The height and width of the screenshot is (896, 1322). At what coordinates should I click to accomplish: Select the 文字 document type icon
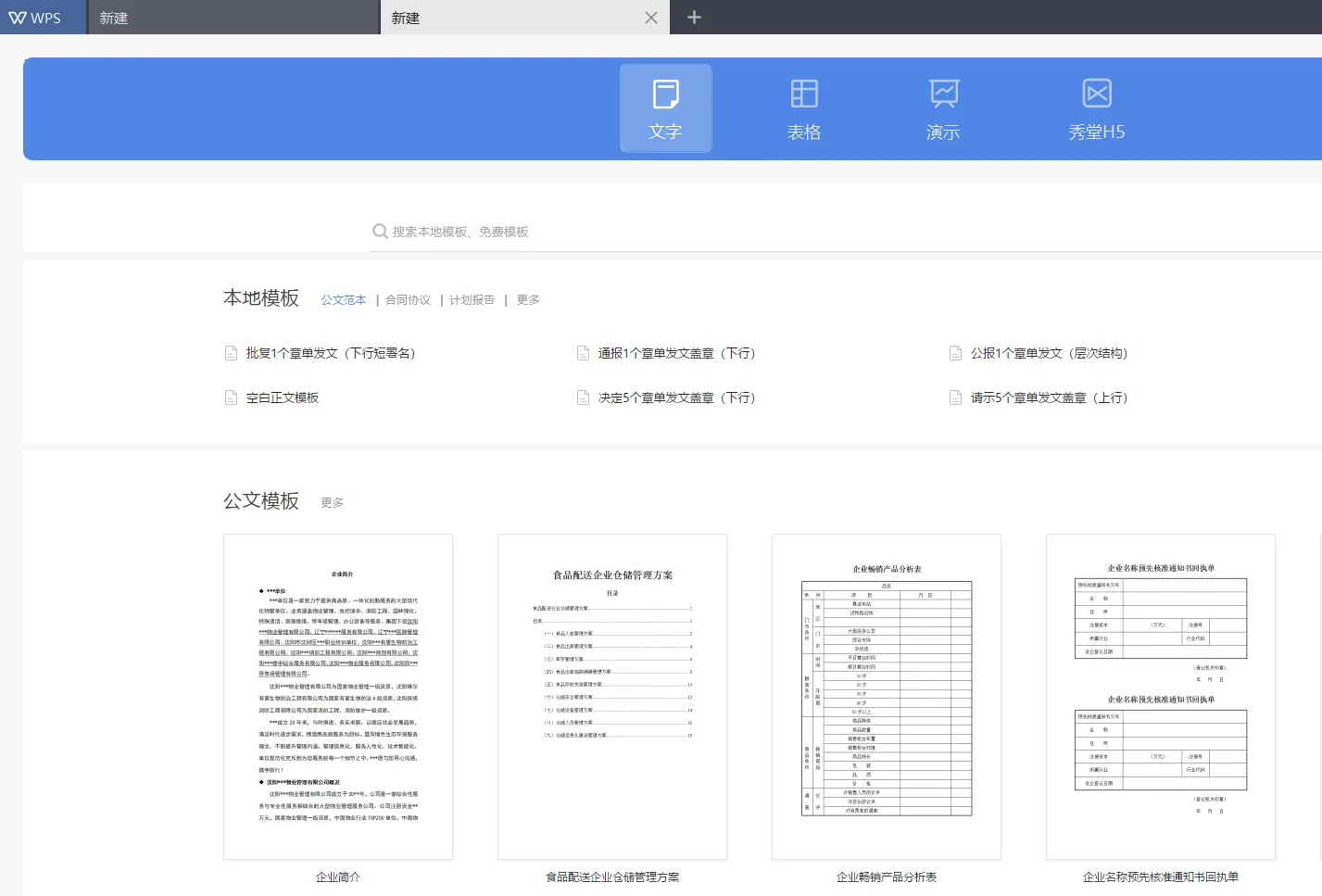(665, 107)
